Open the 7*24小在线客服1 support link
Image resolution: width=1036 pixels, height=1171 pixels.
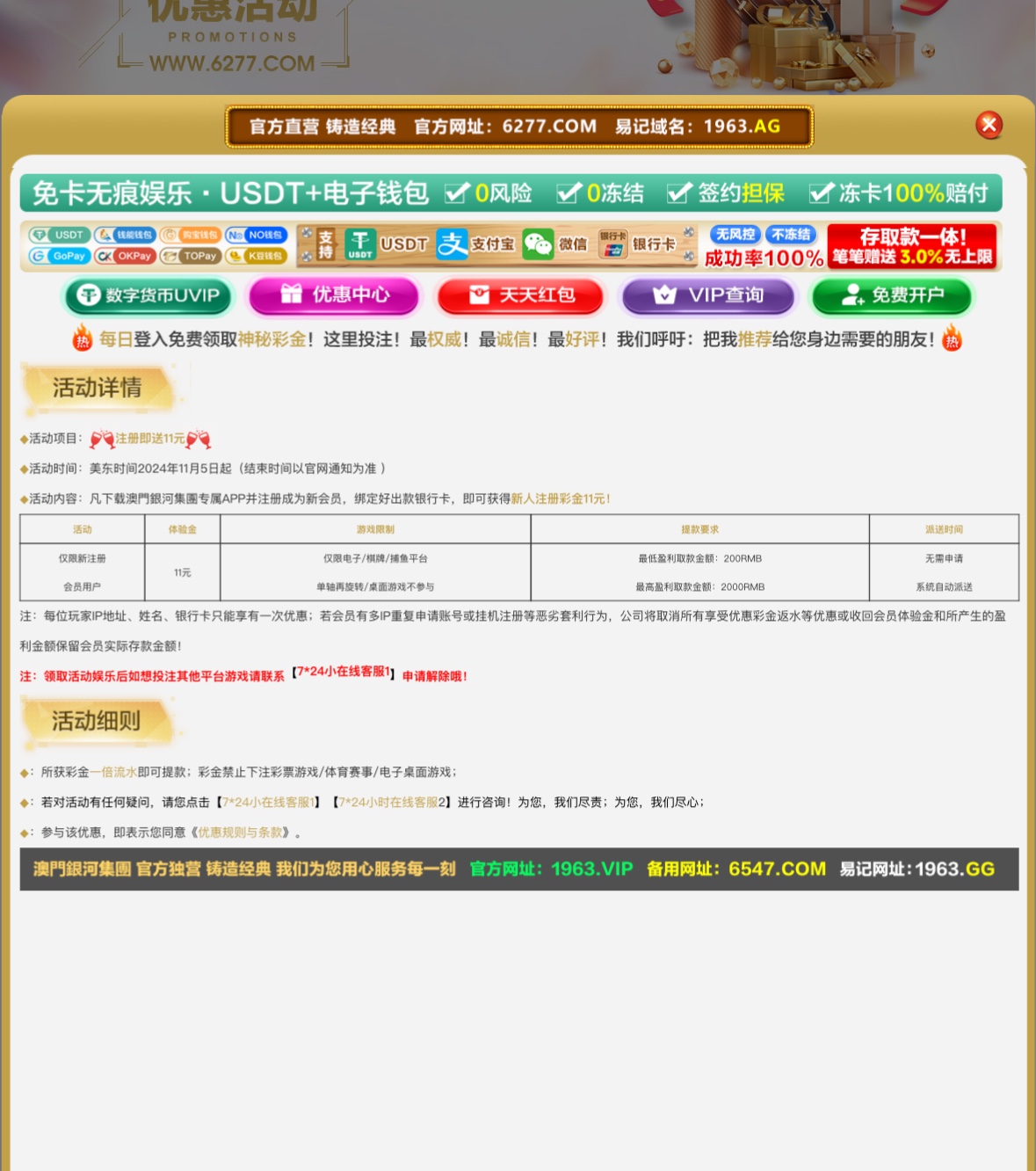(x=267, y=802)
